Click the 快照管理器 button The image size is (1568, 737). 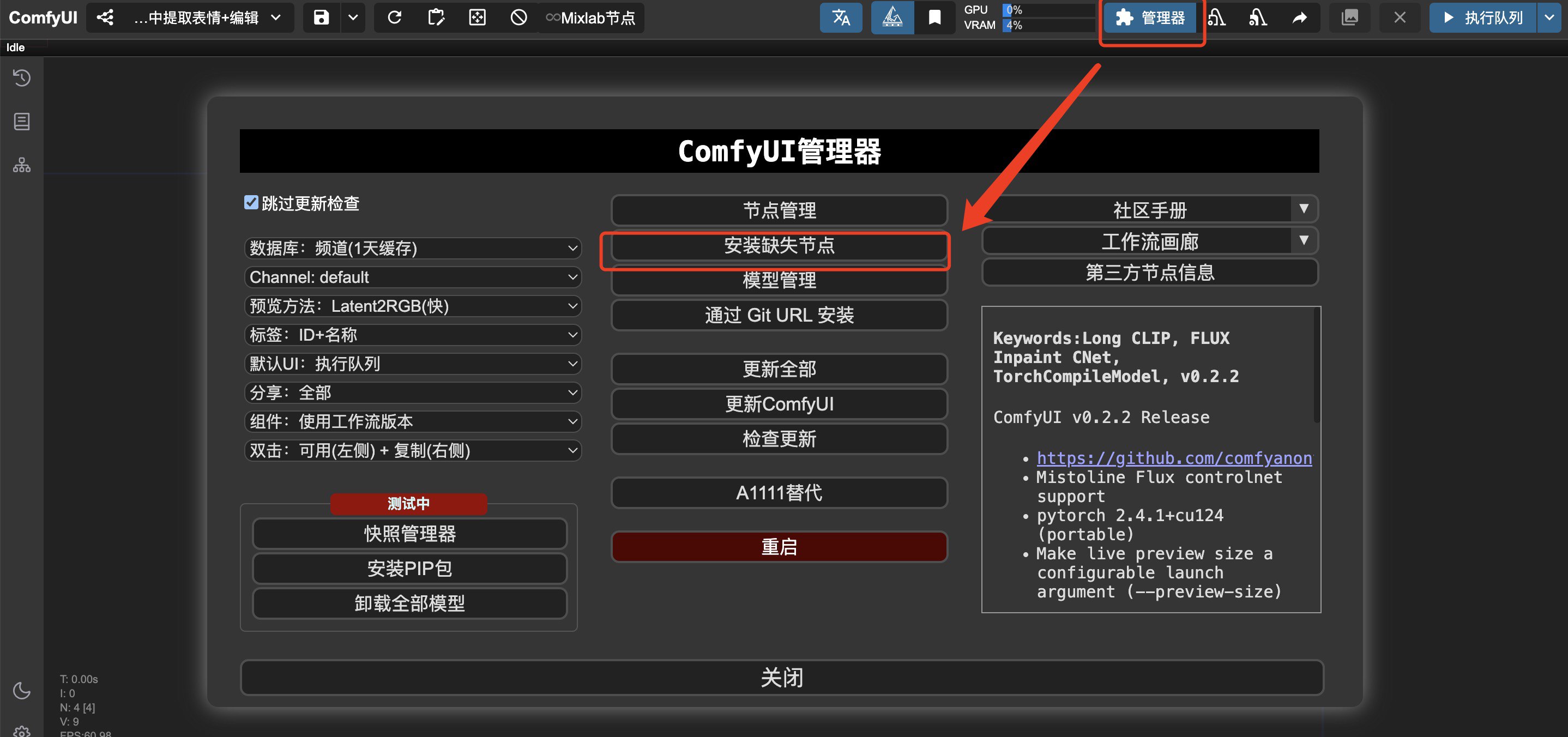point(409,534)
